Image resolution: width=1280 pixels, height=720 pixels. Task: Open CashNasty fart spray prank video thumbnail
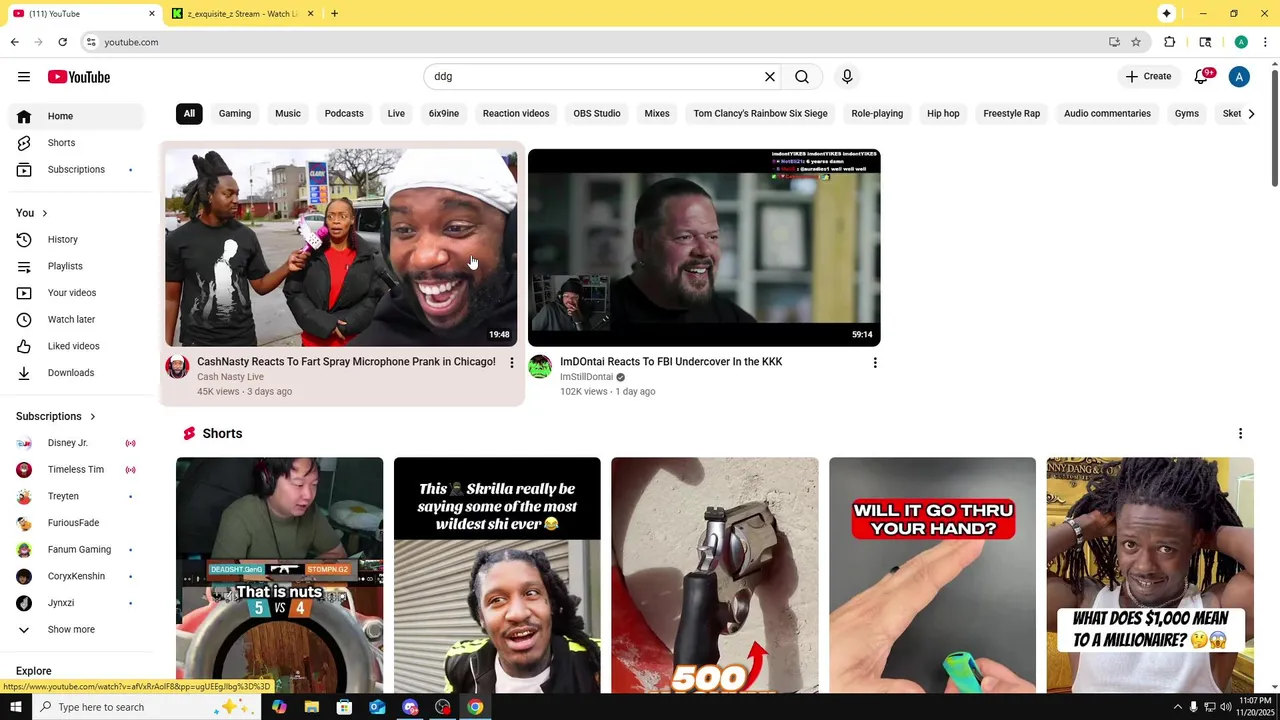[341, 247]
